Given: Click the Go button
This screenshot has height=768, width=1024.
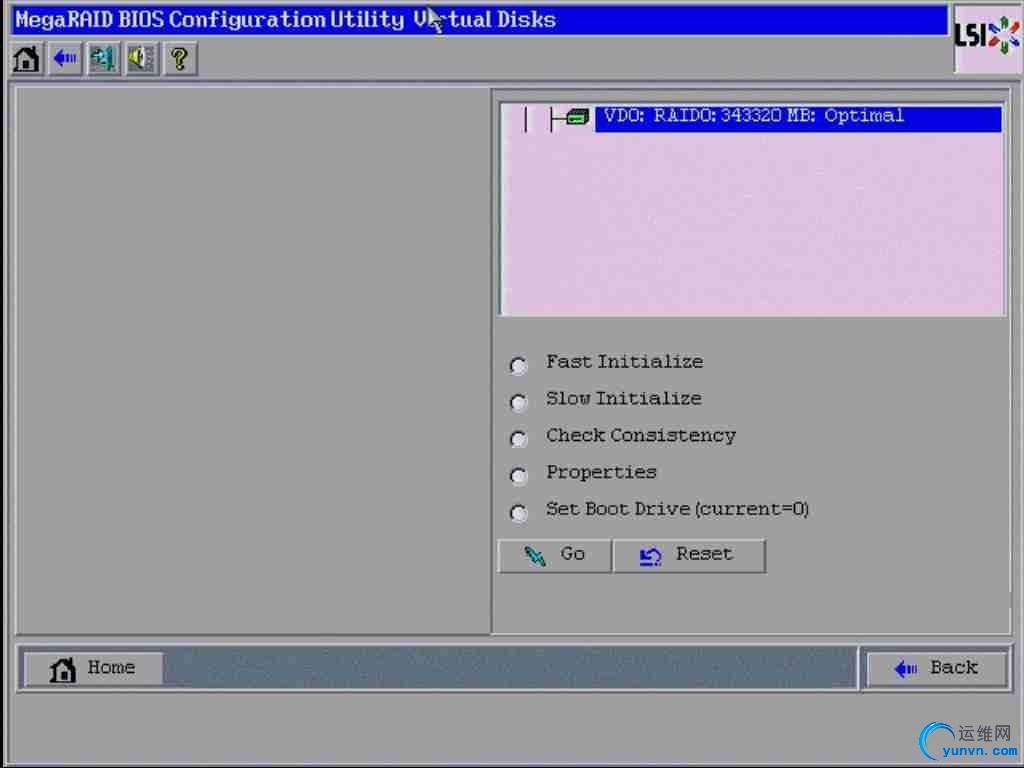Looking at the screenshot, I should 554,555.
